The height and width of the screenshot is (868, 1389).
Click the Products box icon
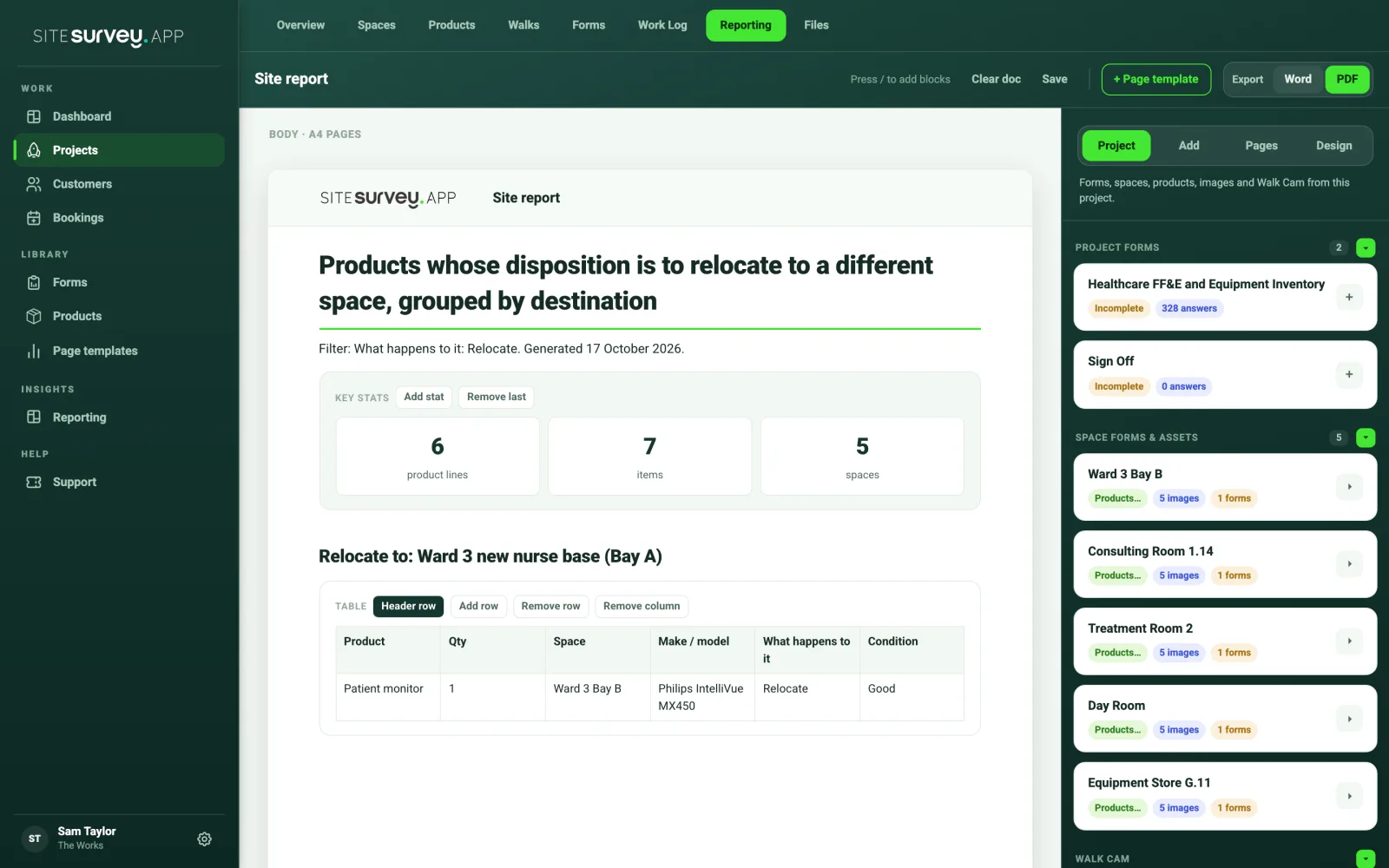pos(34,316)
